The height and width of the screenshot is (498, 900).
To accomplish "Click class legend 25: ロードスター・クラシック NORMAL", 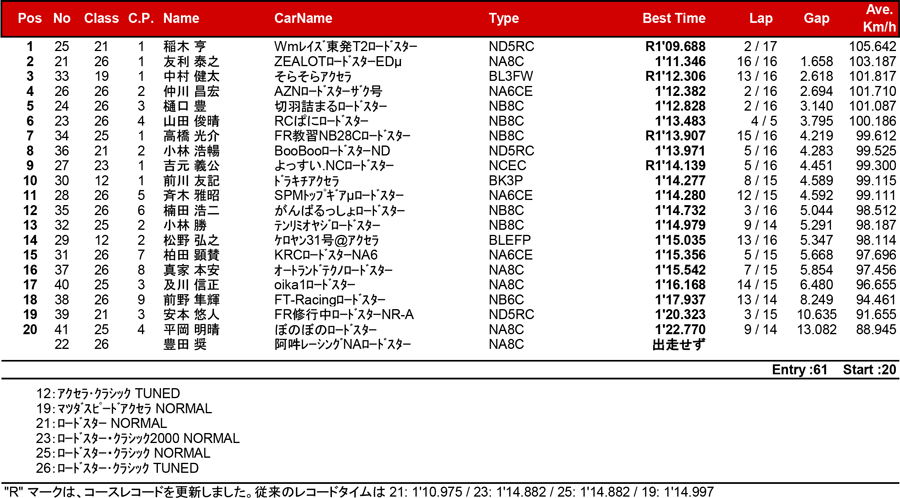I will tap(123, 453).
